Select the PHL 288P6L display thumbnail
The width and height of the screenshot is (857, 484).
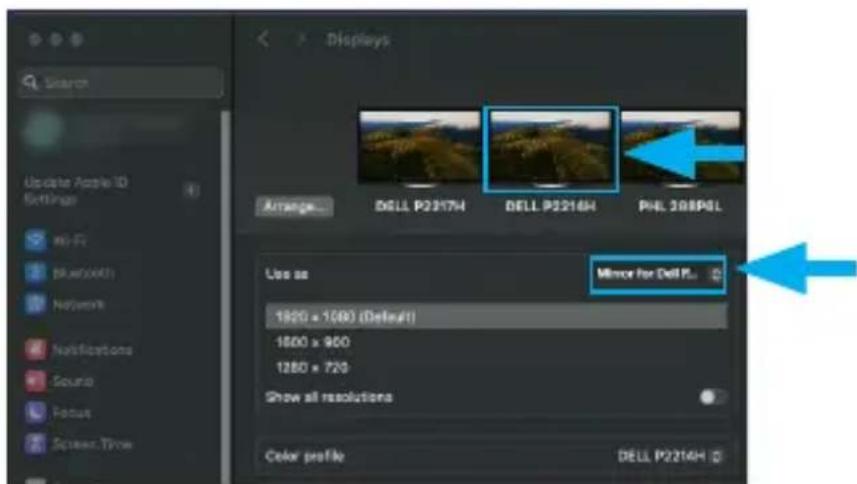pos(680,149)
